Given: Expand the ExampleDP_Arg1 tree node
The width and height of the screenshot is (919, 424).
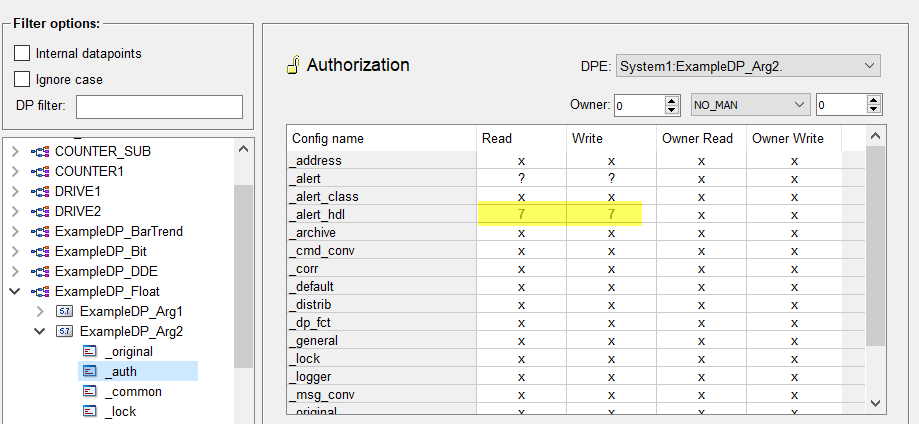Looking at the screenshot, I should [x=40, y=311].
